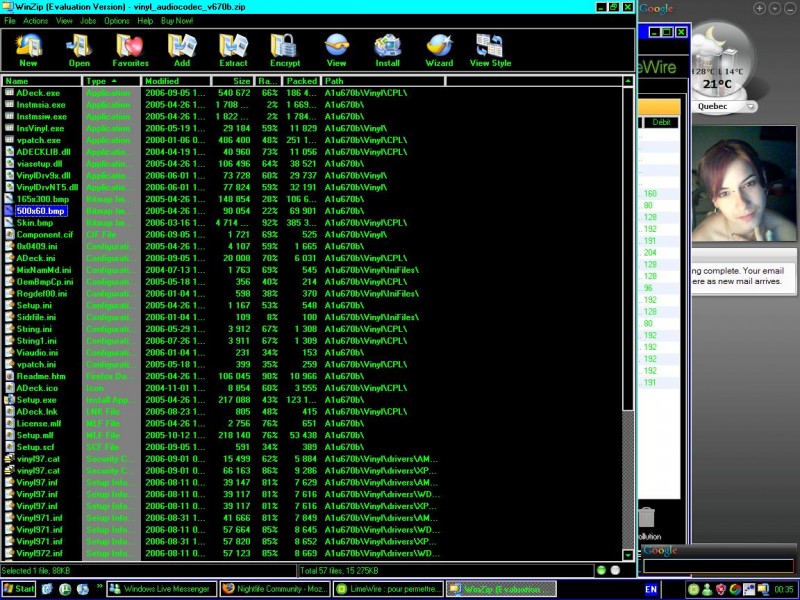This screenshot has height=600, width=800.
Task: Select the vpatch.ini file
Action: 36,364
